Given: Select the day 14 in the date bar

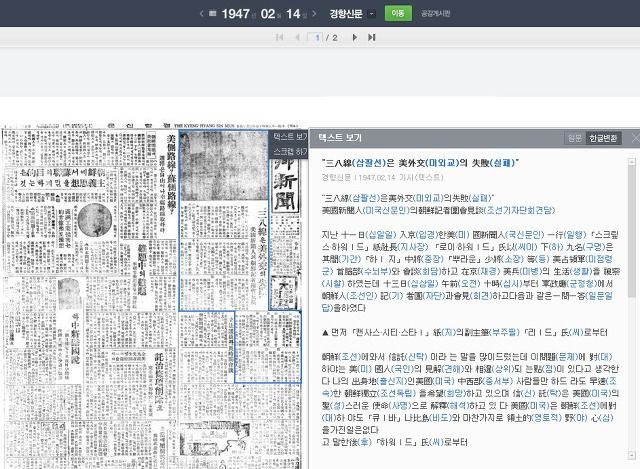Looking at the screenshot, I should pos(293,14).
